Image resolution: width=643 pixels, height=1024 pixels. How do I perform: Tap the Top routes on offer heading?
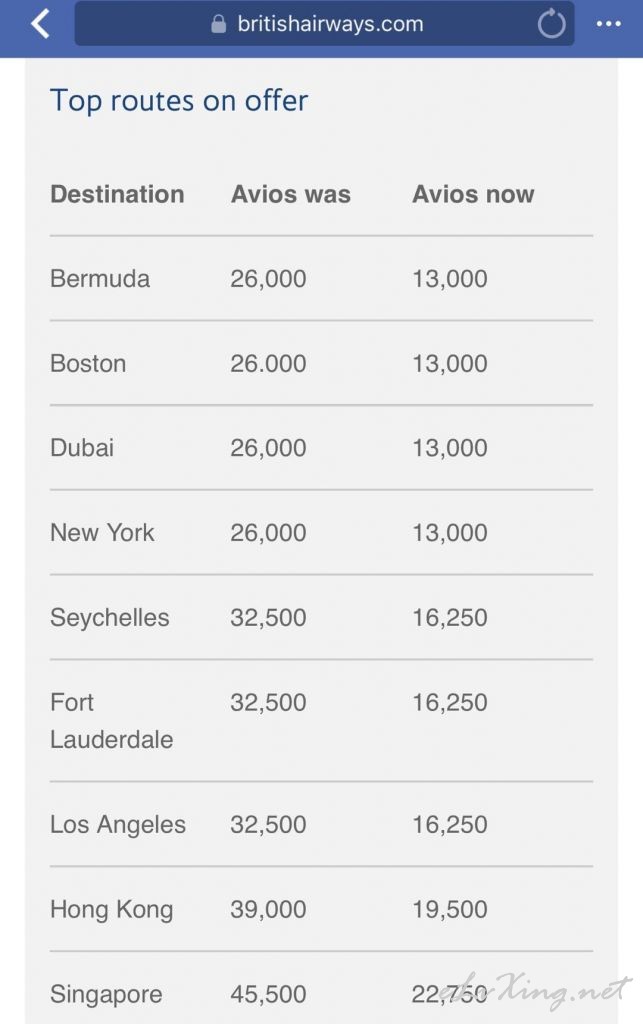pyautogui.click(x=179, y=101)
